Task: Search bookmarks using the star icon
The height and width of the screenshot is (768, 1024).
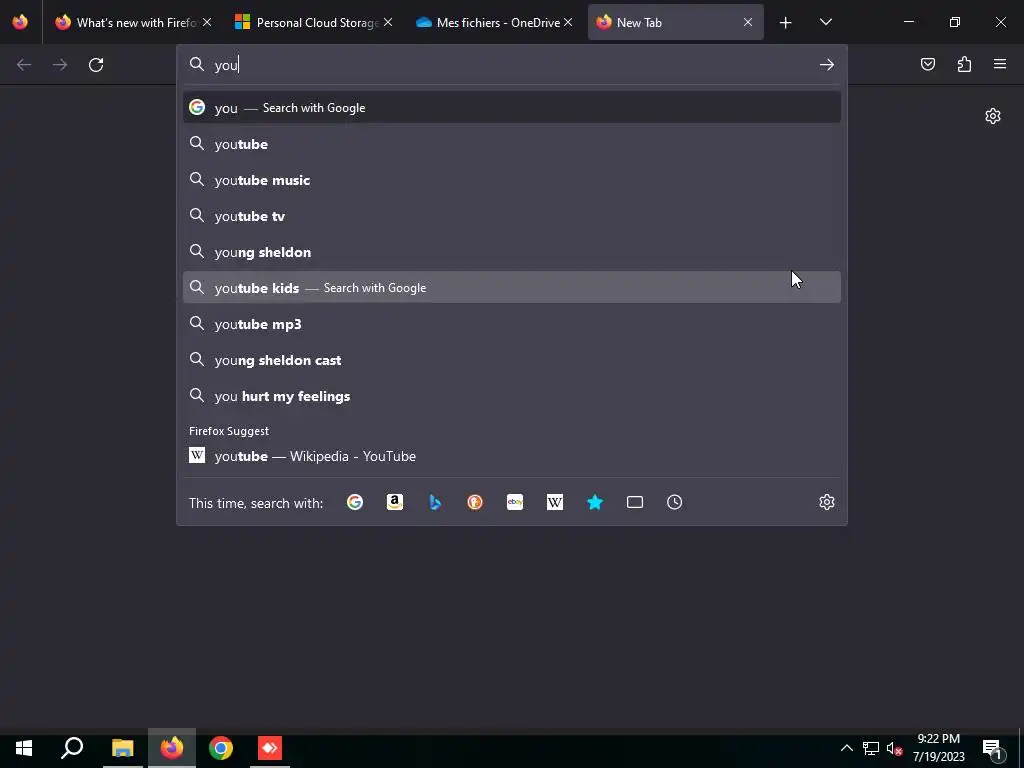Action: pos(594,502)
